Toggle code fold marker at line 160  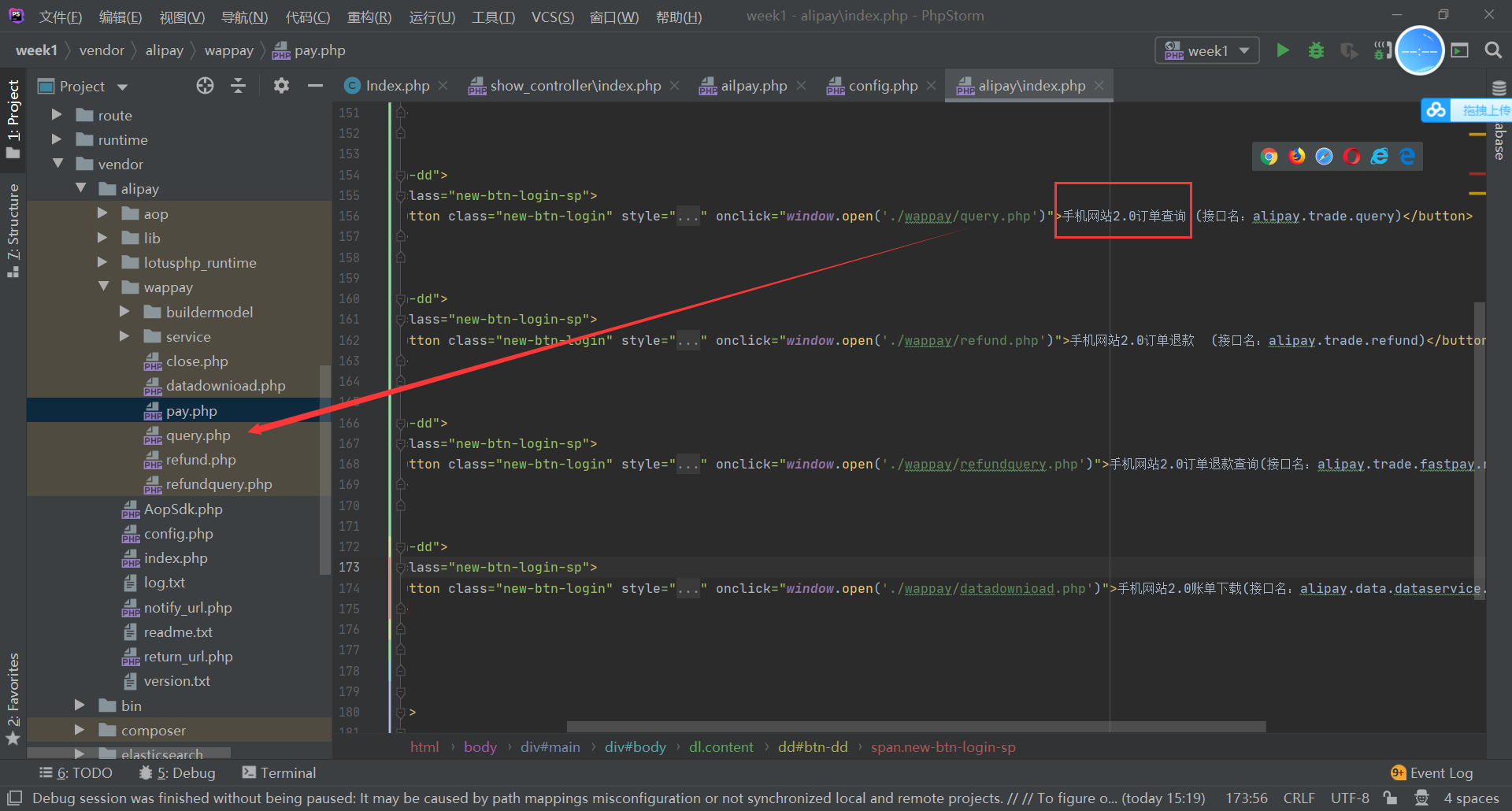[x=401, y=298]
